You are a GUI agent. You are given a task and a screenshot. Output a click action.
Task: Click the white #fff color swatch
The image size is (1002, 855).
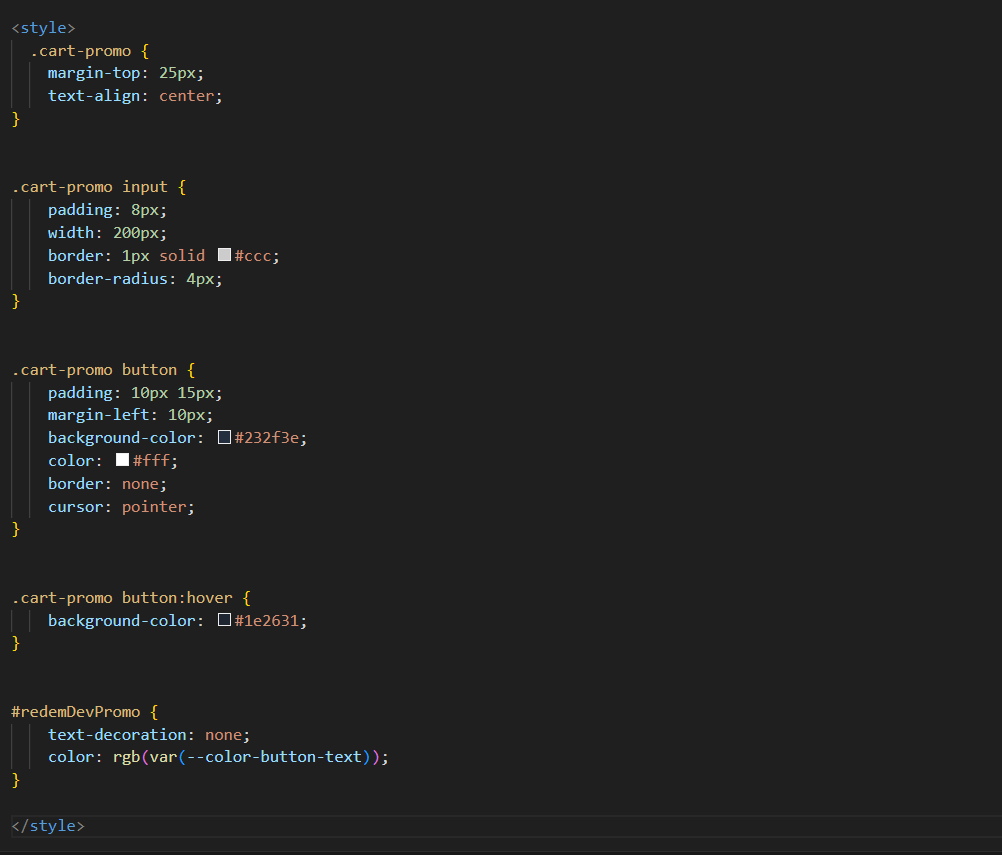point(122,461)
